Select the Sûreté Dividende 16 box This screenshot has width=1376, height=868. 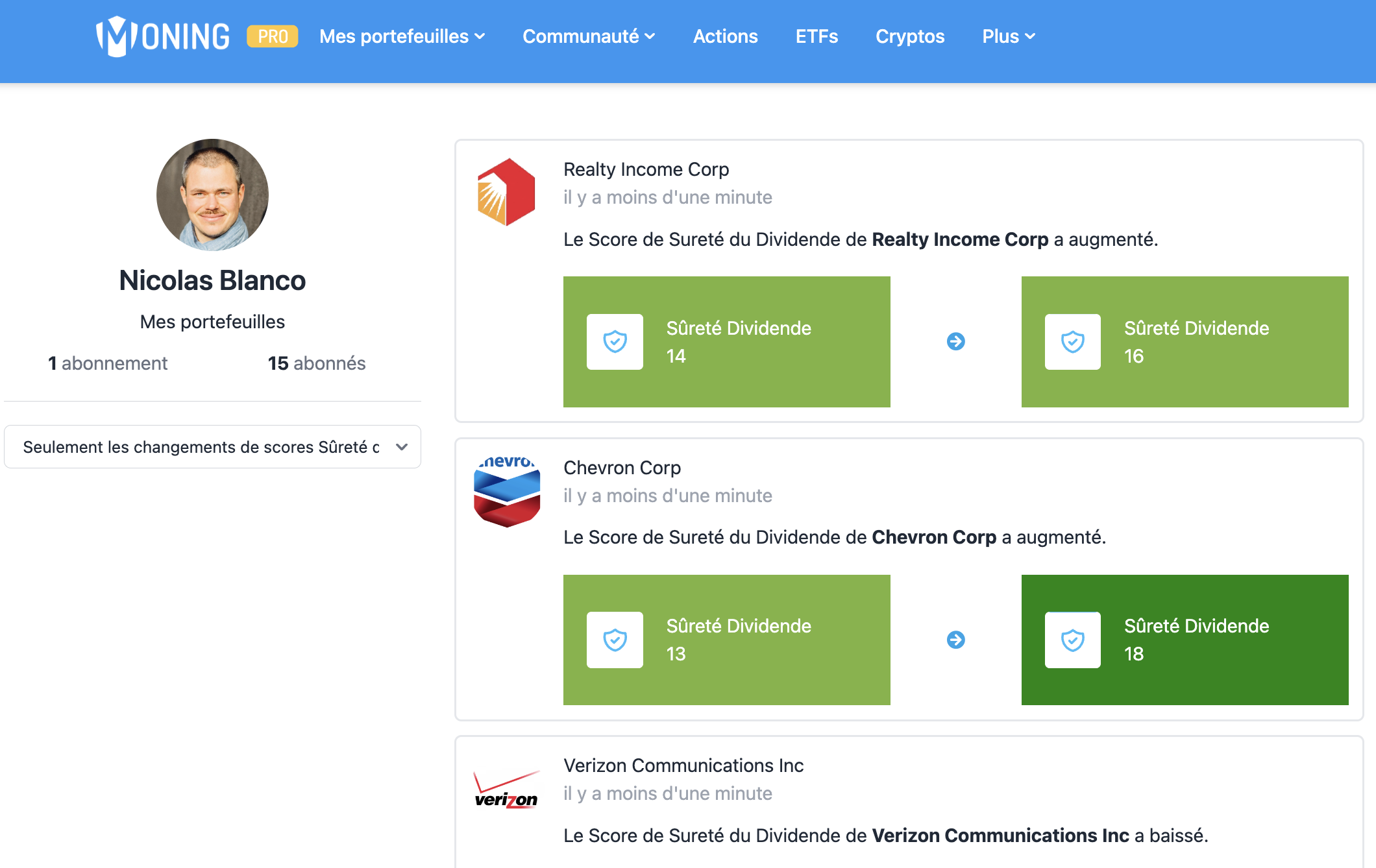(1185, 342)
